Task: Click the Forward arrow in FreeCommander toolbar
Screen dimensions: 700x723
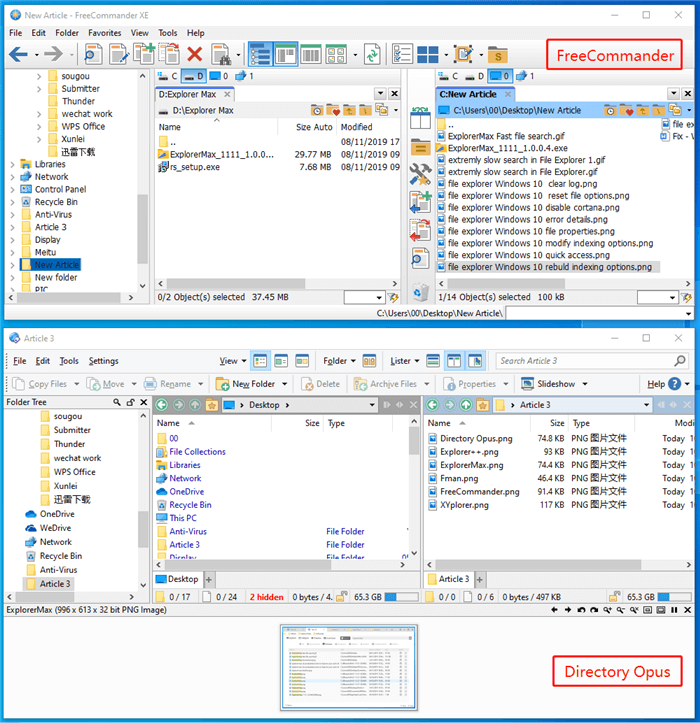Action: [x=53, y=54]
